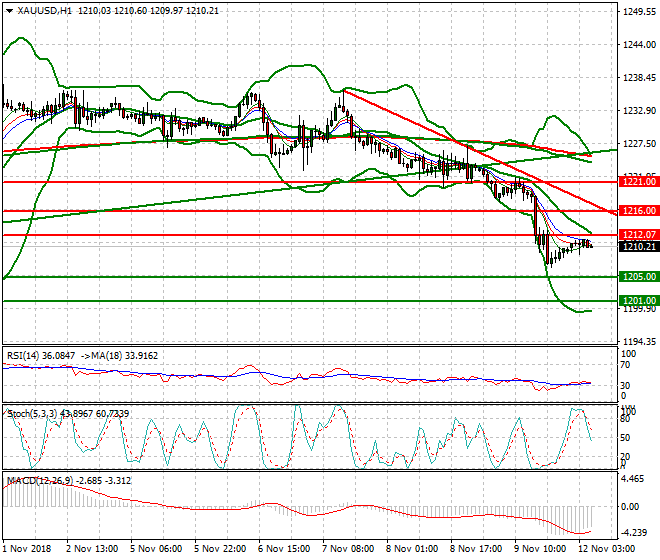
Task: Select the red 1212.07 level price tag
Action: (x=638, y=235)
